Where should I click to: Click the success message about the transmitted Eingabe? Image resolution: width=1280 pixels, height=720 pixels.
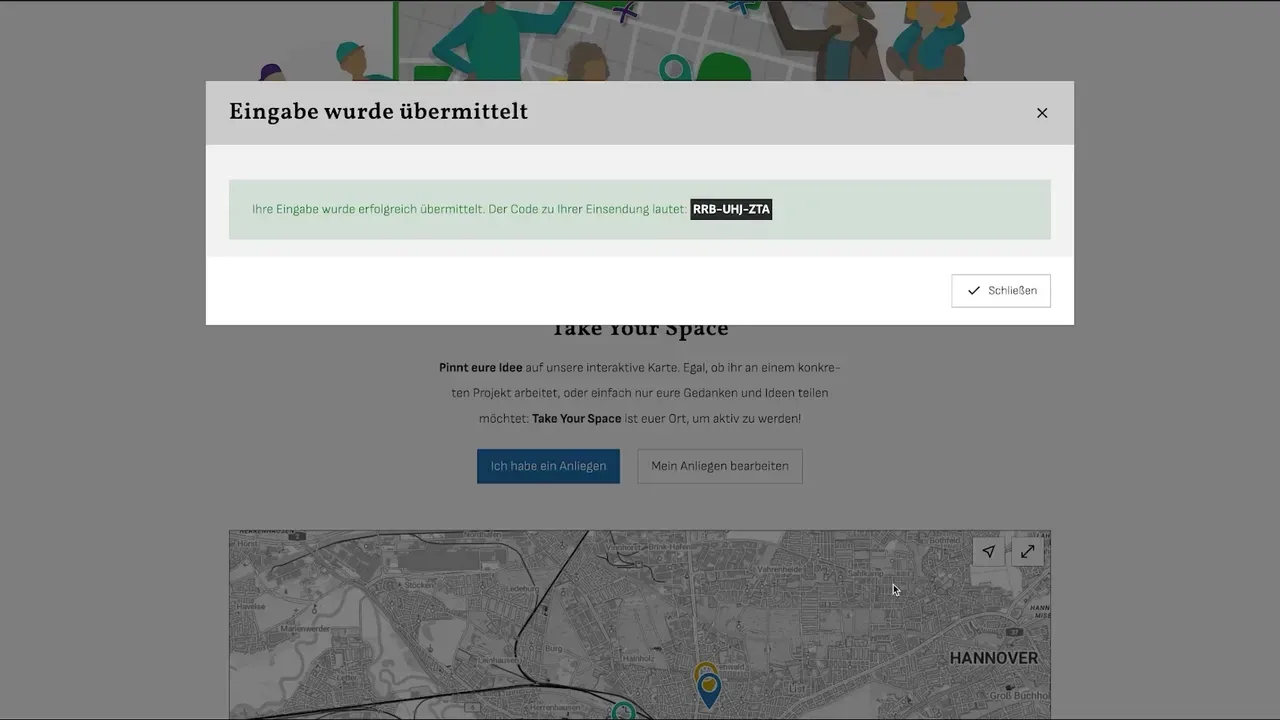point(640,209)
